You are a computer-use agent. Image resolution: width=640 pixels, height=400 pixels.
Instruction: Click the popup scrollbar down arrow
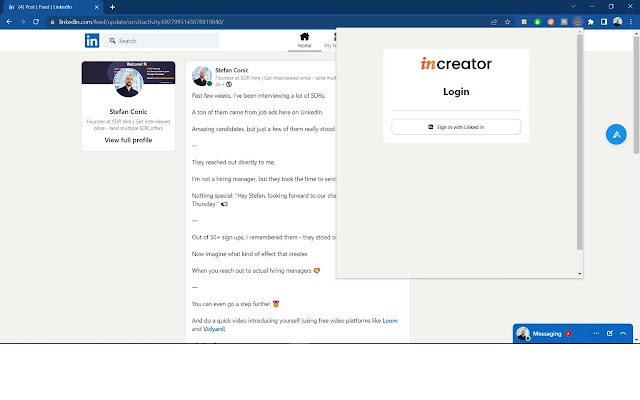580,274
